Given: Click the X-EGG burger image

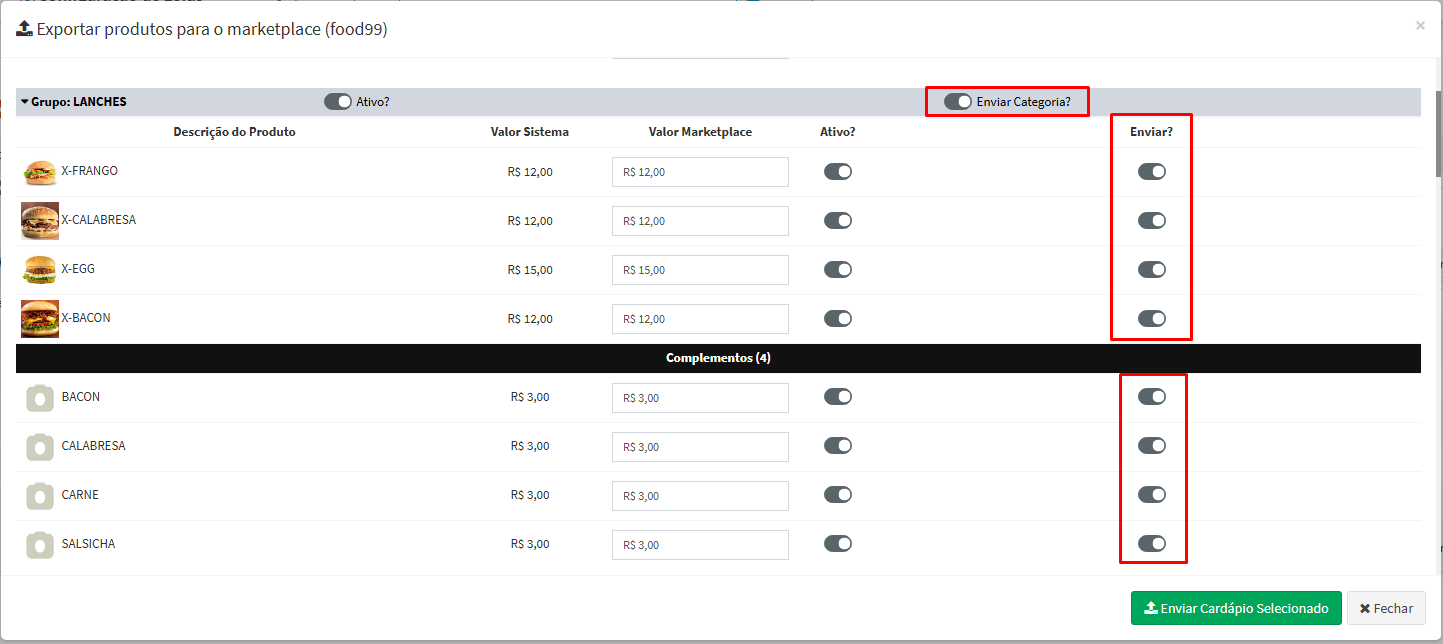Looking at the screenshot, I should coord(40,270).
